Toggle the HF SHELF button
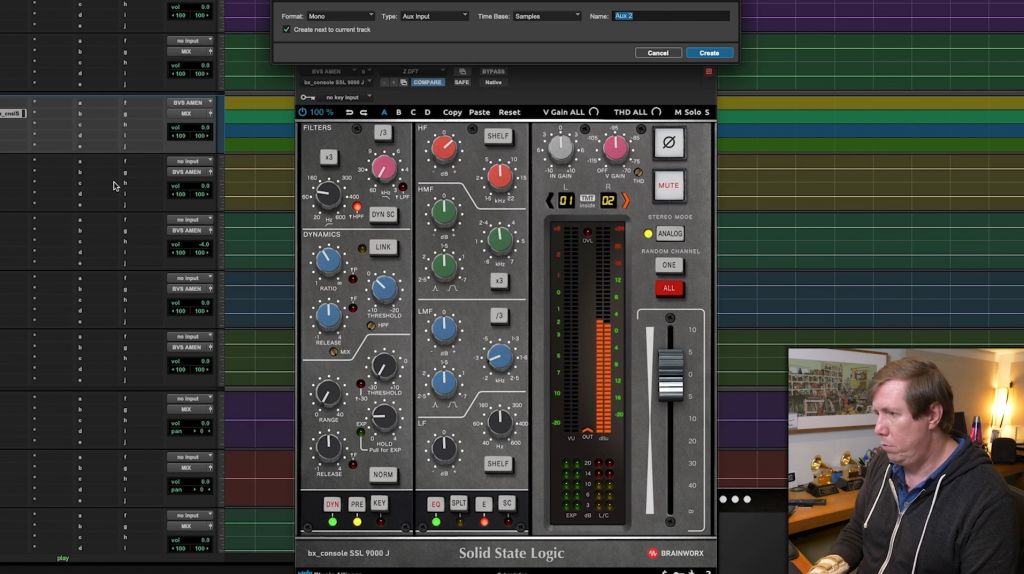Image resolution: width=1024 pixels, height=574 pixels. tap(498, 136)
